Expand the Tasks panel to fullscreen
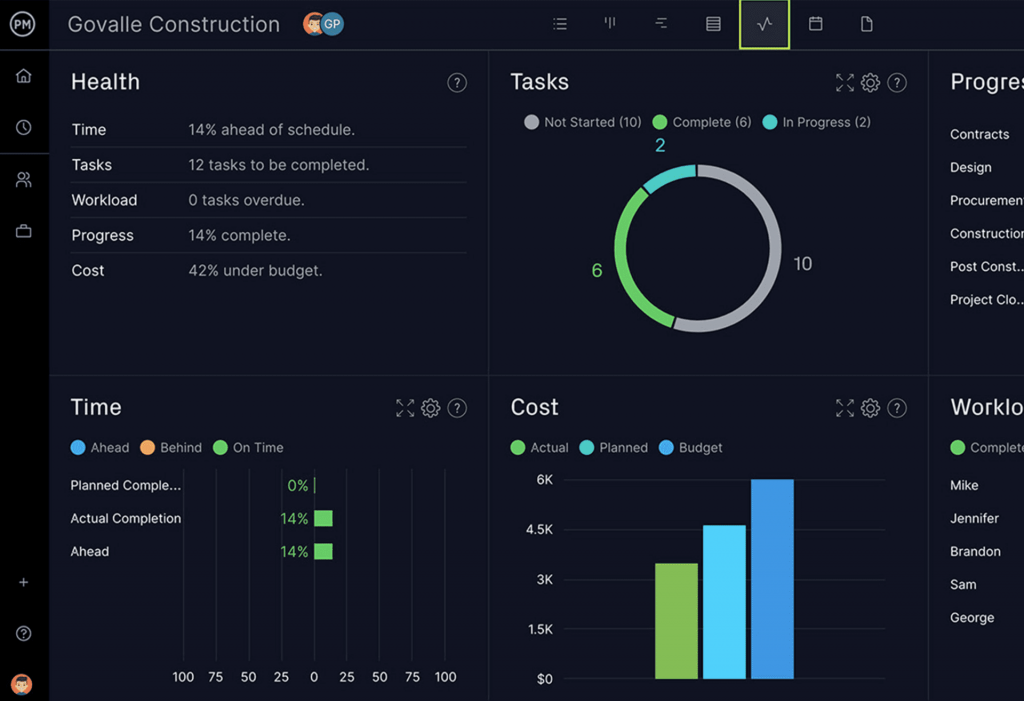Screen dimensions: 1024x701 845,83
